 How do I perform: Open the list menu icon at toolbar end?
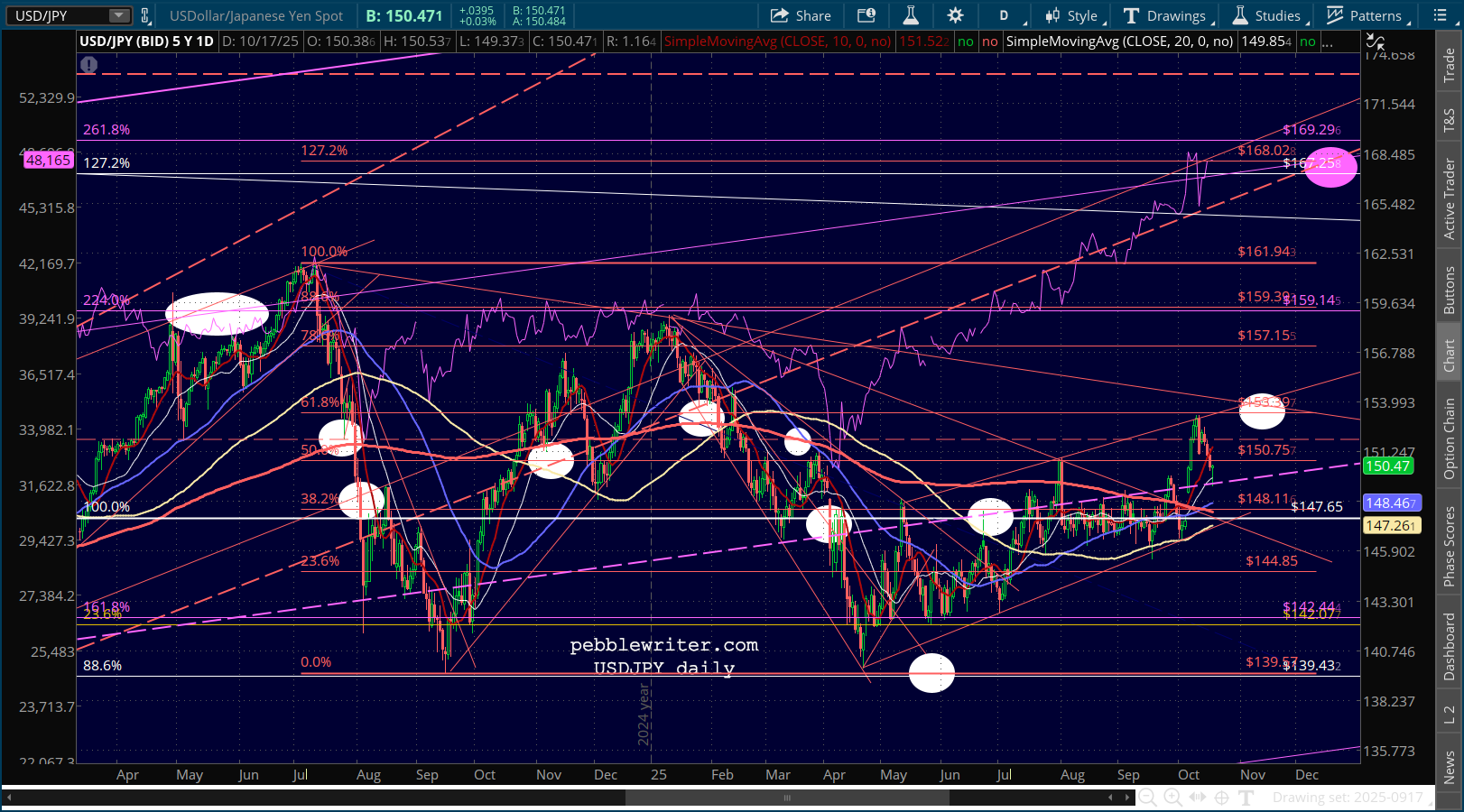point(1440,15)
